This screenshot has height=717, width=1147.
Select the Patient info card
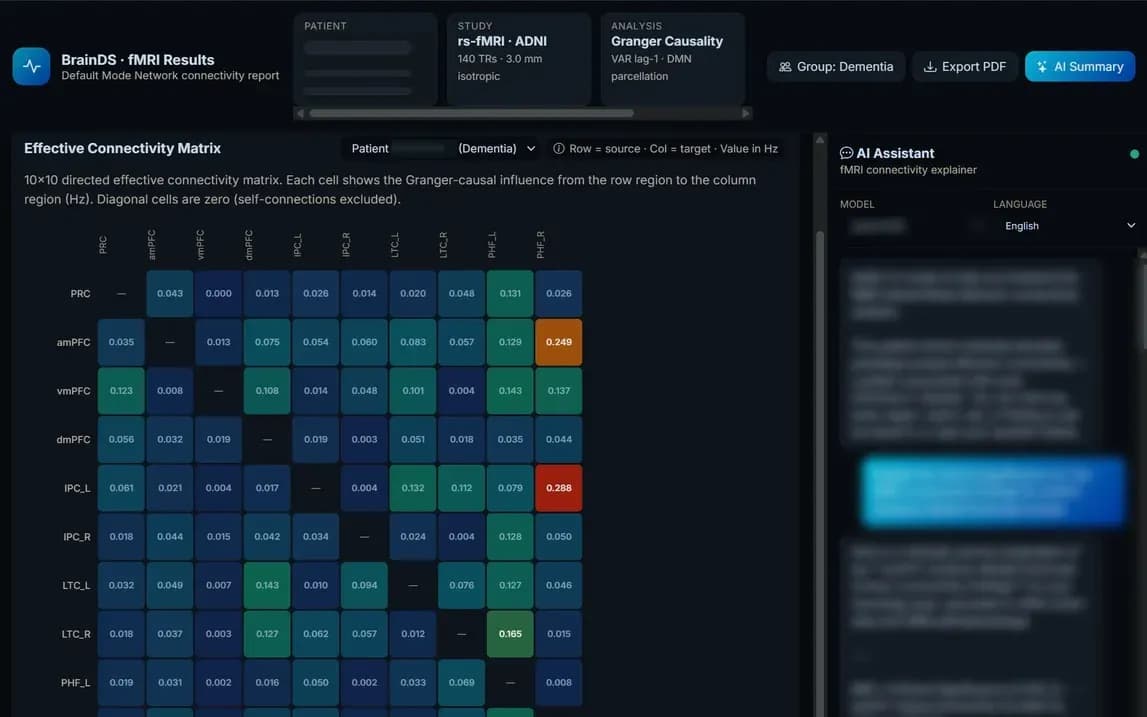pos(365,59)
